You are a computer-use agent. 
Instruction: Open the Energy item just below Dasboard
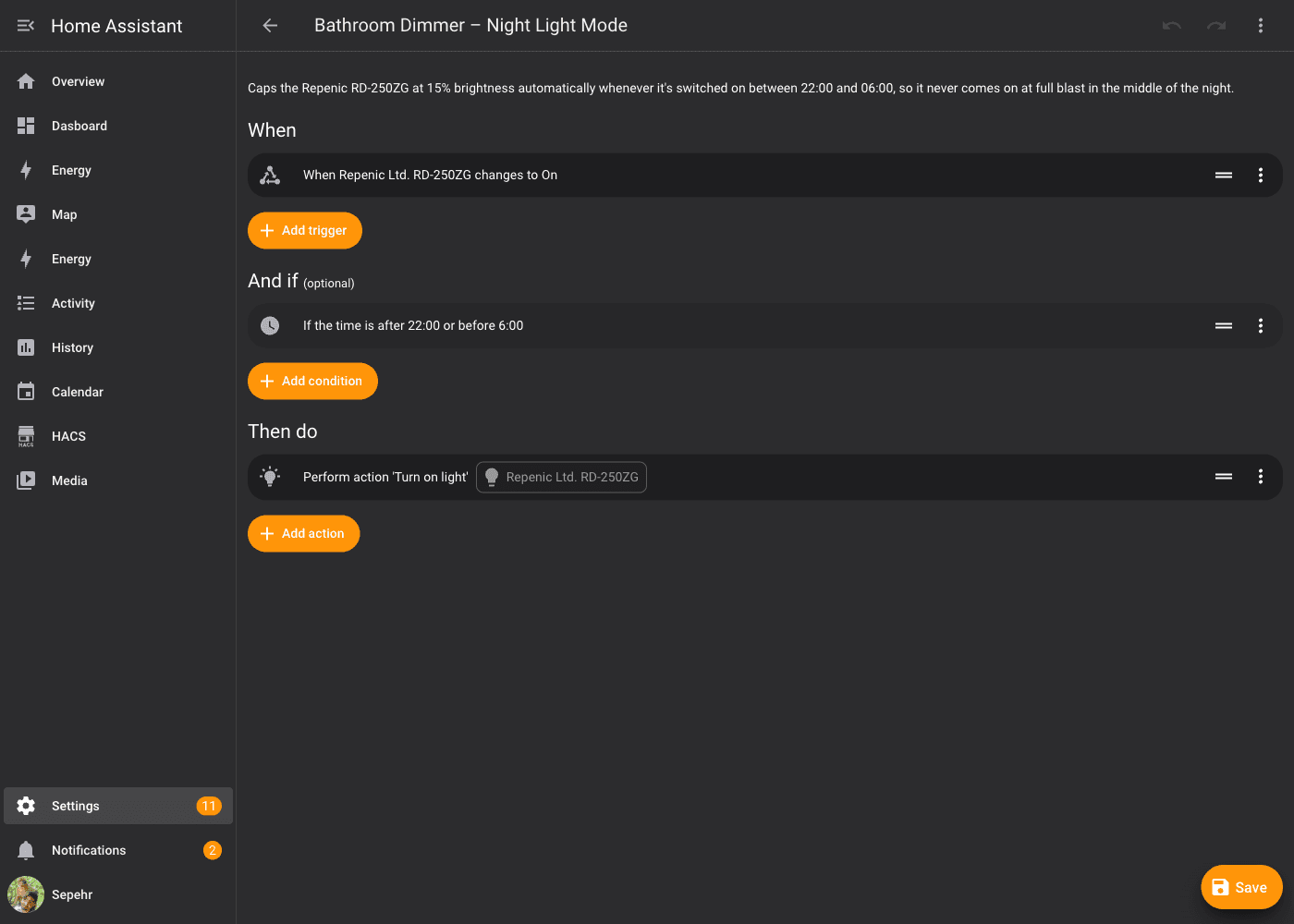tap(118, 170)
